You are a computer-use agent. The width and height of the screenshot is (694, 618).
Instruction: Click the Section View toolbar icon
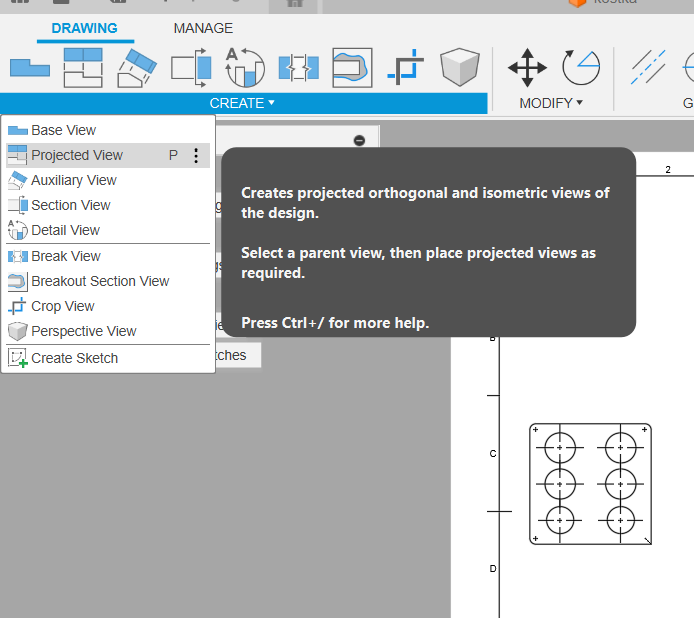[191, 67]
